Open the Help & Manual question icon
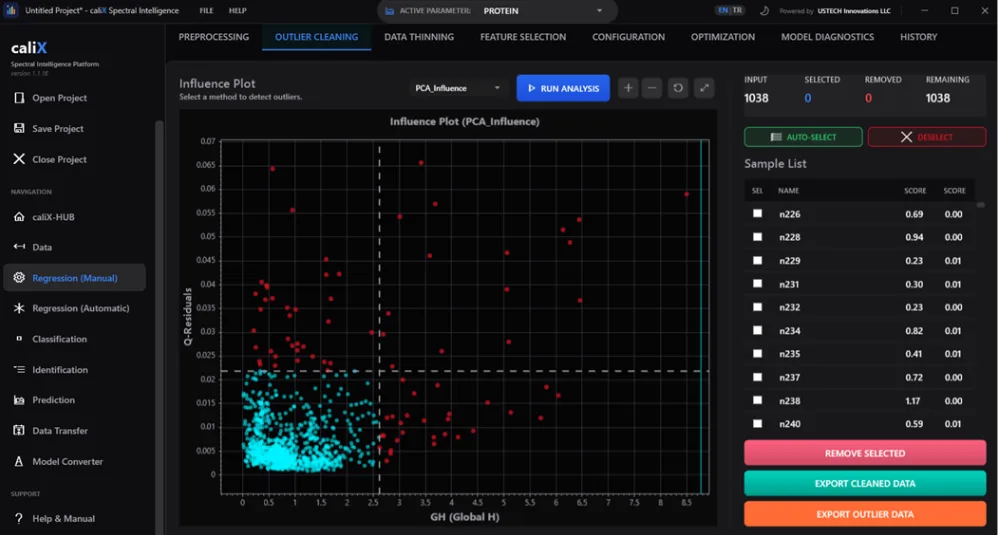Viewport: 998px width, 535px height. pyautogui.click(x=19, y=518)
